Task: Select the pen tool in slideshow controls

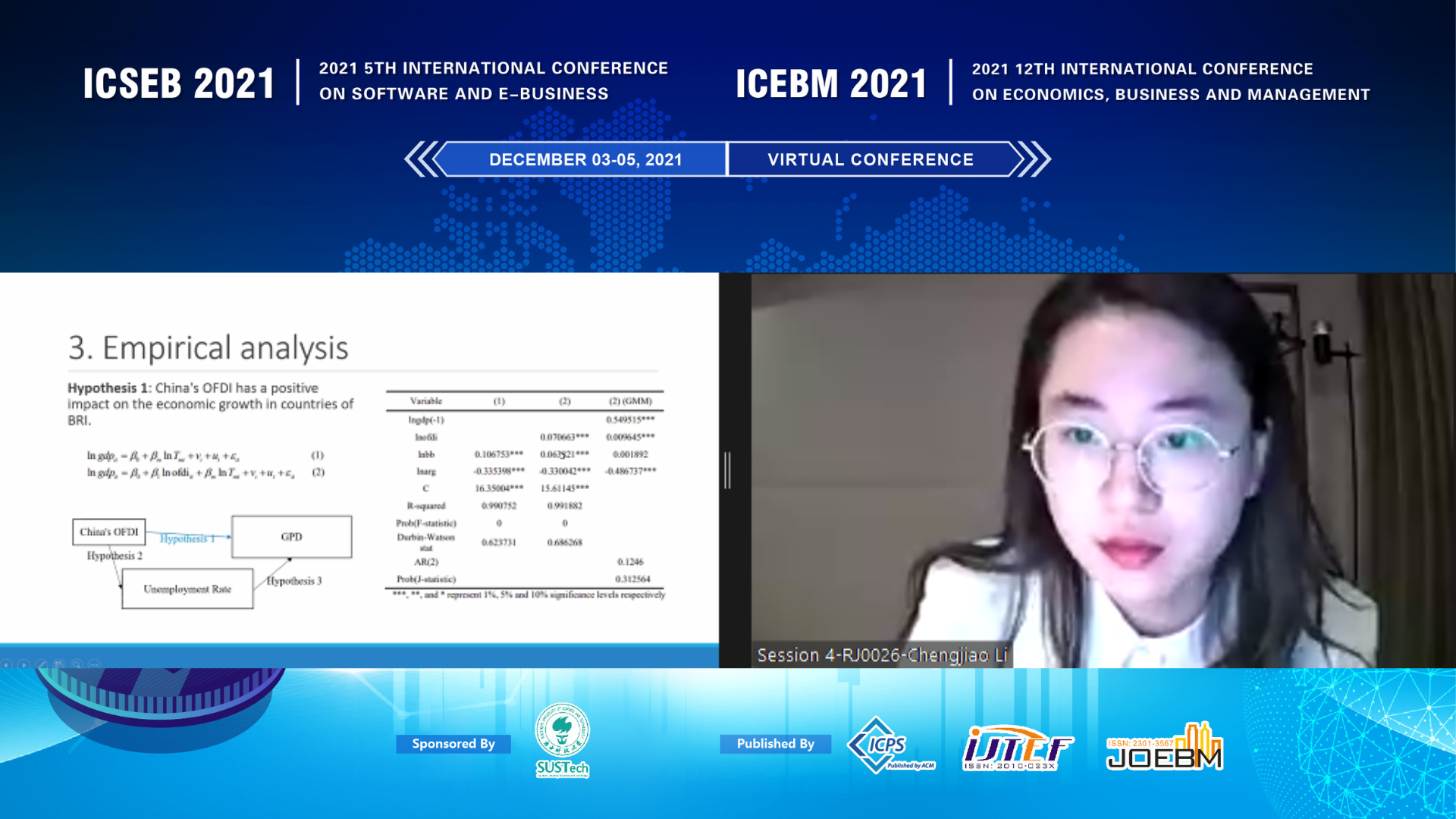Action: point(42,664)
